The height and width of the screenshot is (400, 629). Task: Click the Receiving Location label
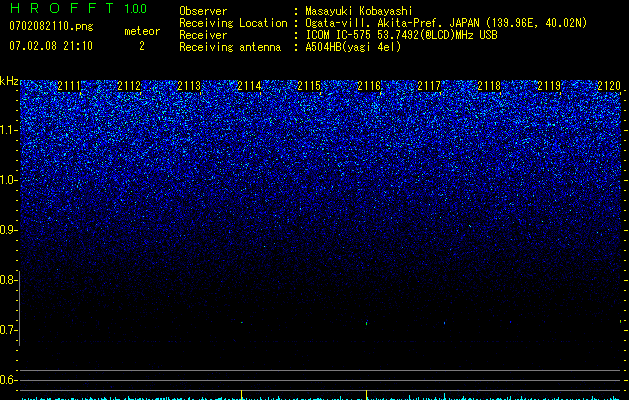pyautogui.click(x=233, y=23)
